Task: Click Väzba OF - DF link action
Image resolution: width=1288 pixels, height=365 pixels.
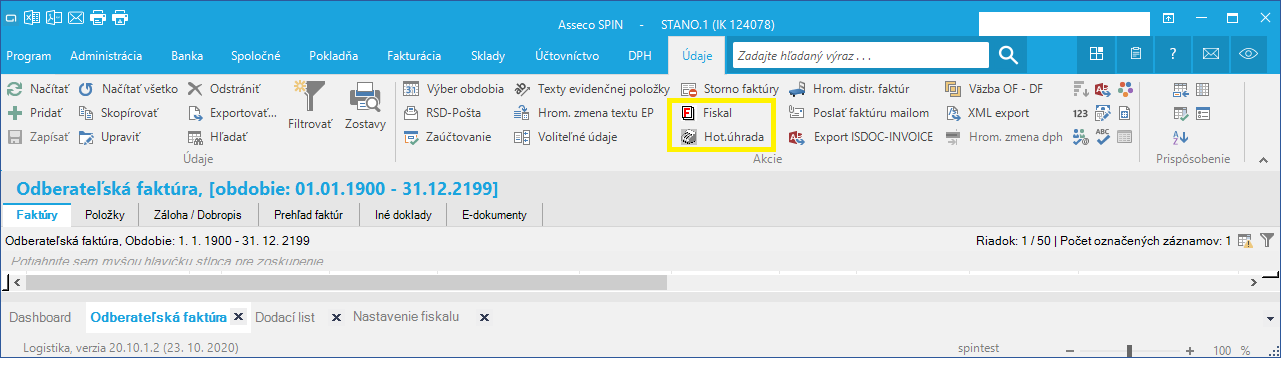Action: 993,89
